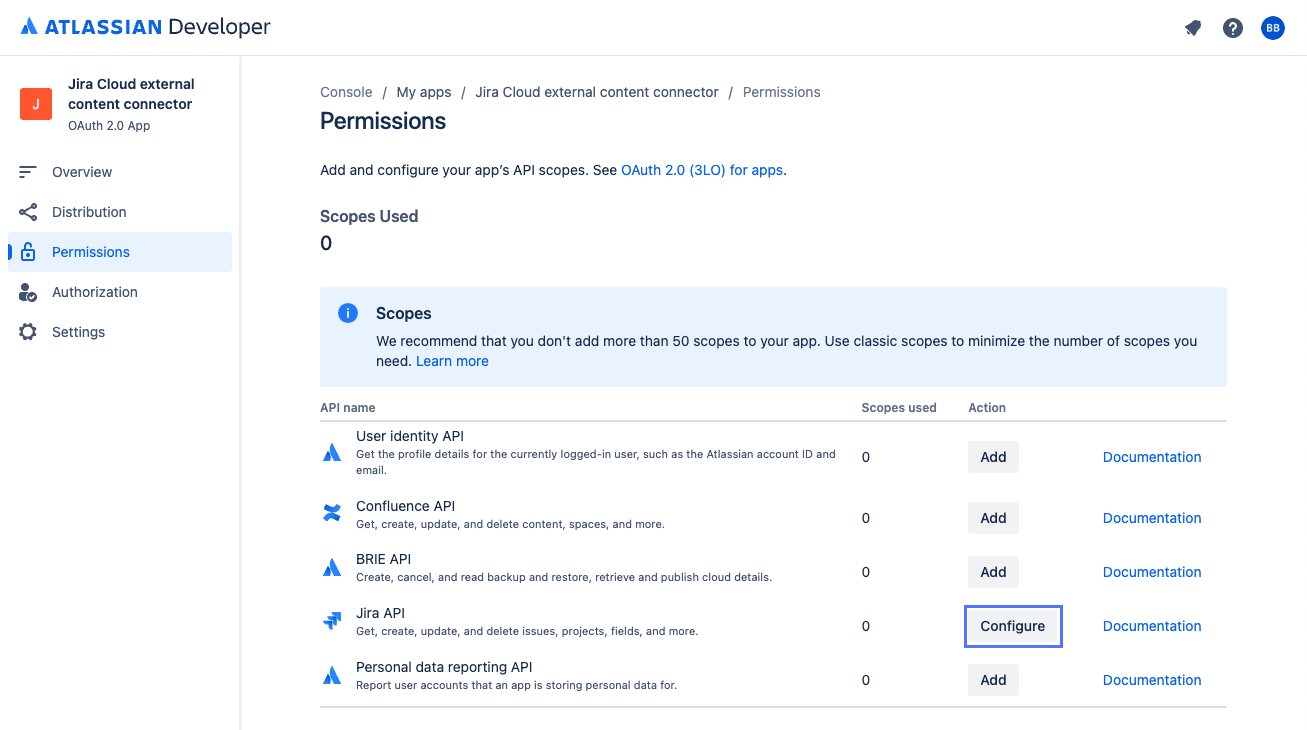
Task: Click the BRIE API name text
Action: point(384,559)
